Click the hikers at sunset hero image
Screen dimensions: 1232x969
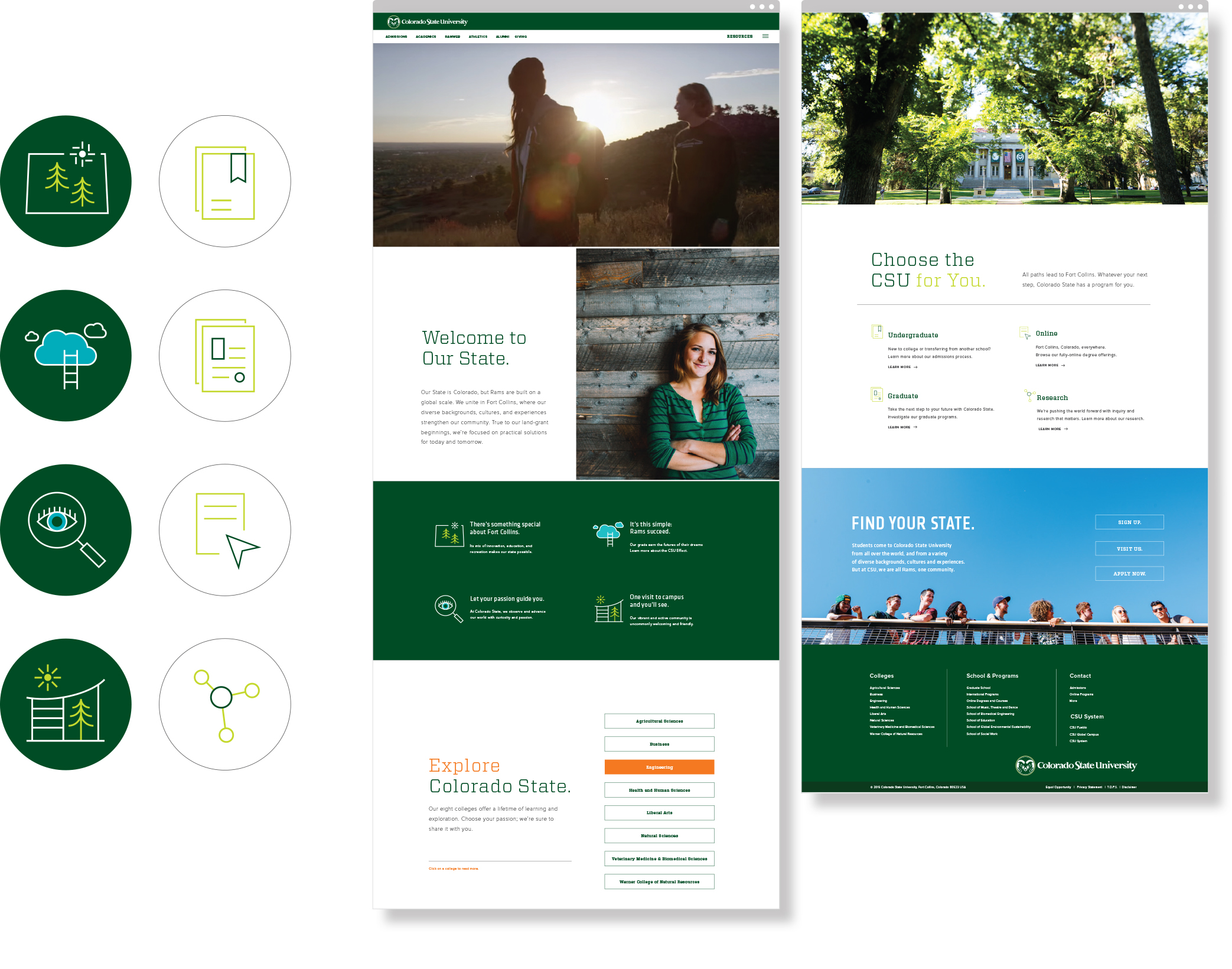[576, 145]
